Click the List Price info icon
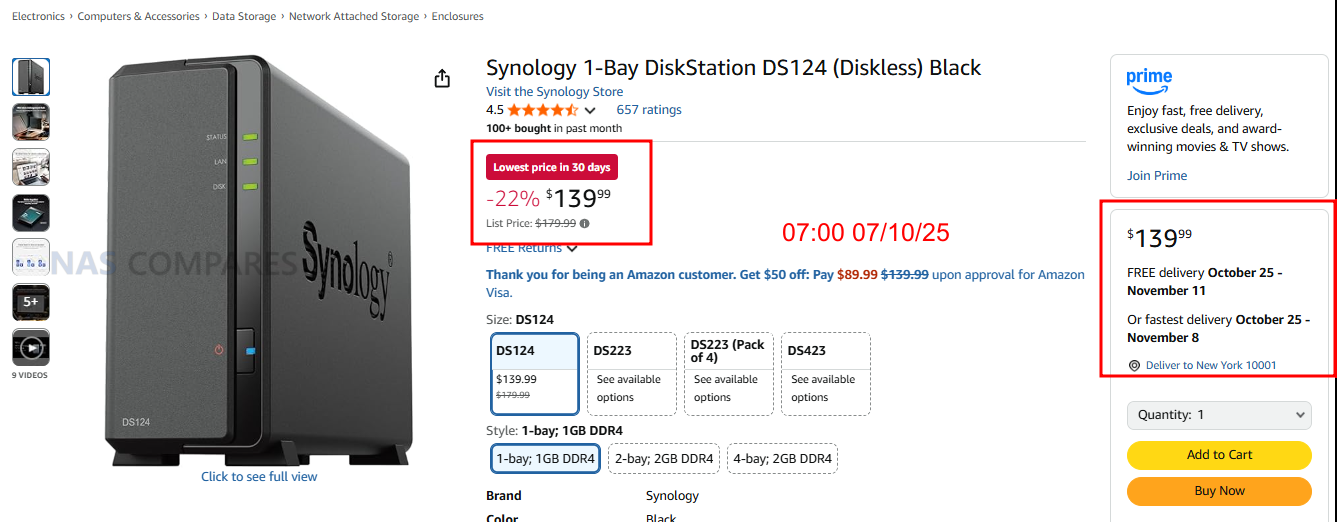Image resolution: width=1337 pixels, height=522 pixels. 585,224
